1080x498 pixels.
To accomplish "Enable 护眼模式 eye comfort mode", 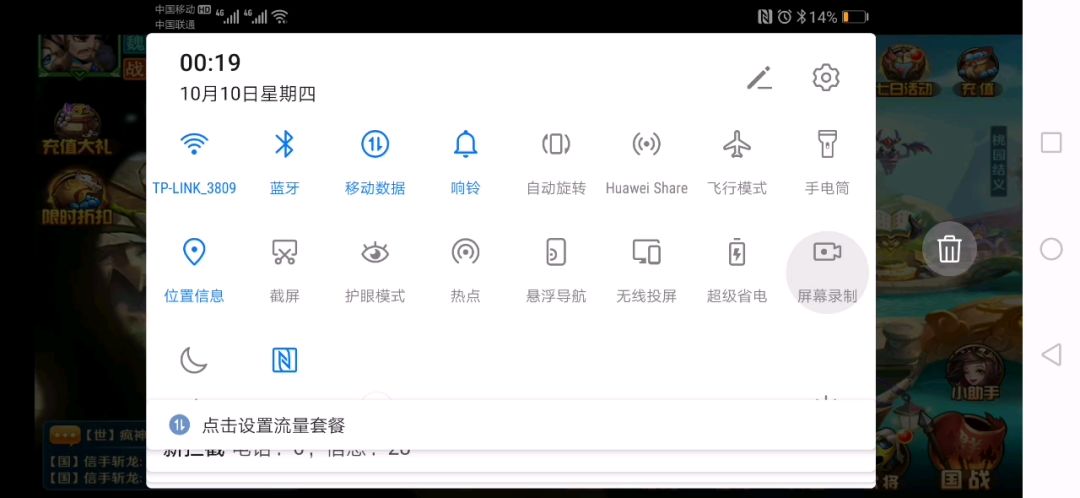I will [x=375, y=271].
